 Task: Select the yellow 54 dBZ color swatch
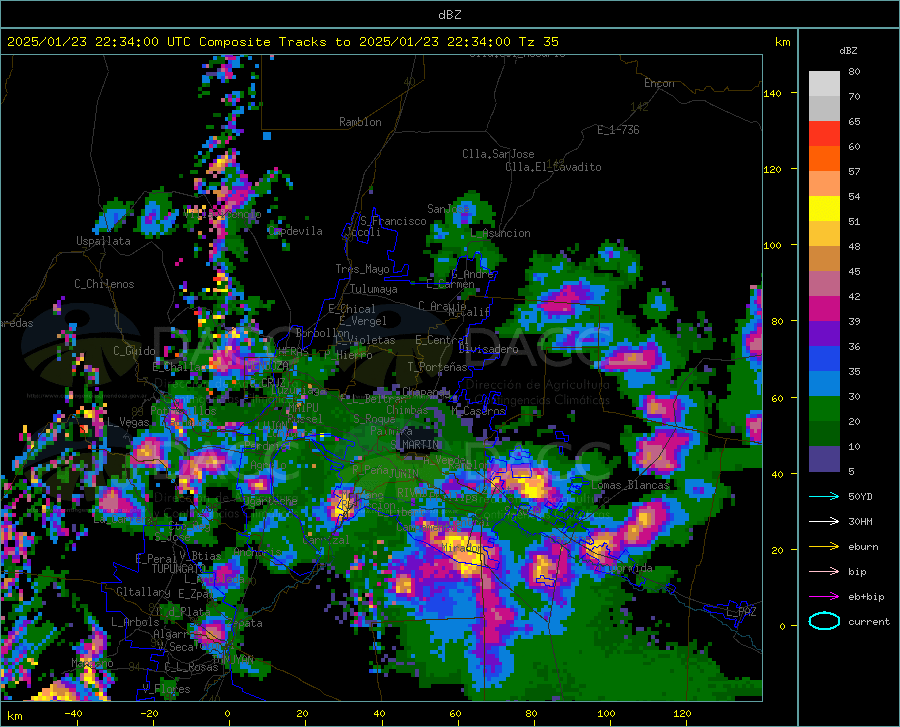tap(824, 209)
